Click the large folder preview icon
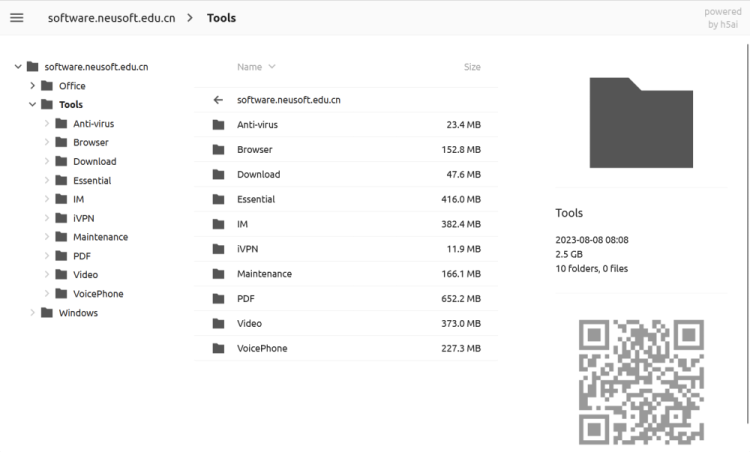Viewport: 750px width, 452px height. pos(641,122)
